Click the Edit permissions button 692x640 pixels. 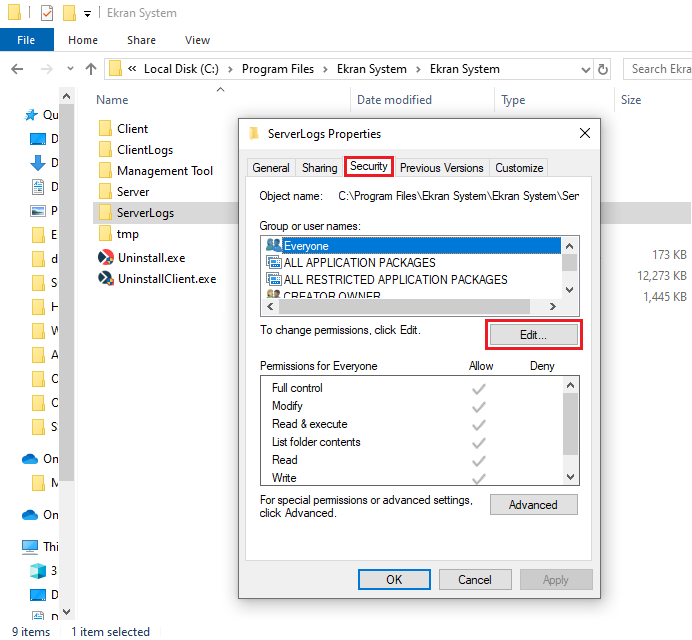533,335
